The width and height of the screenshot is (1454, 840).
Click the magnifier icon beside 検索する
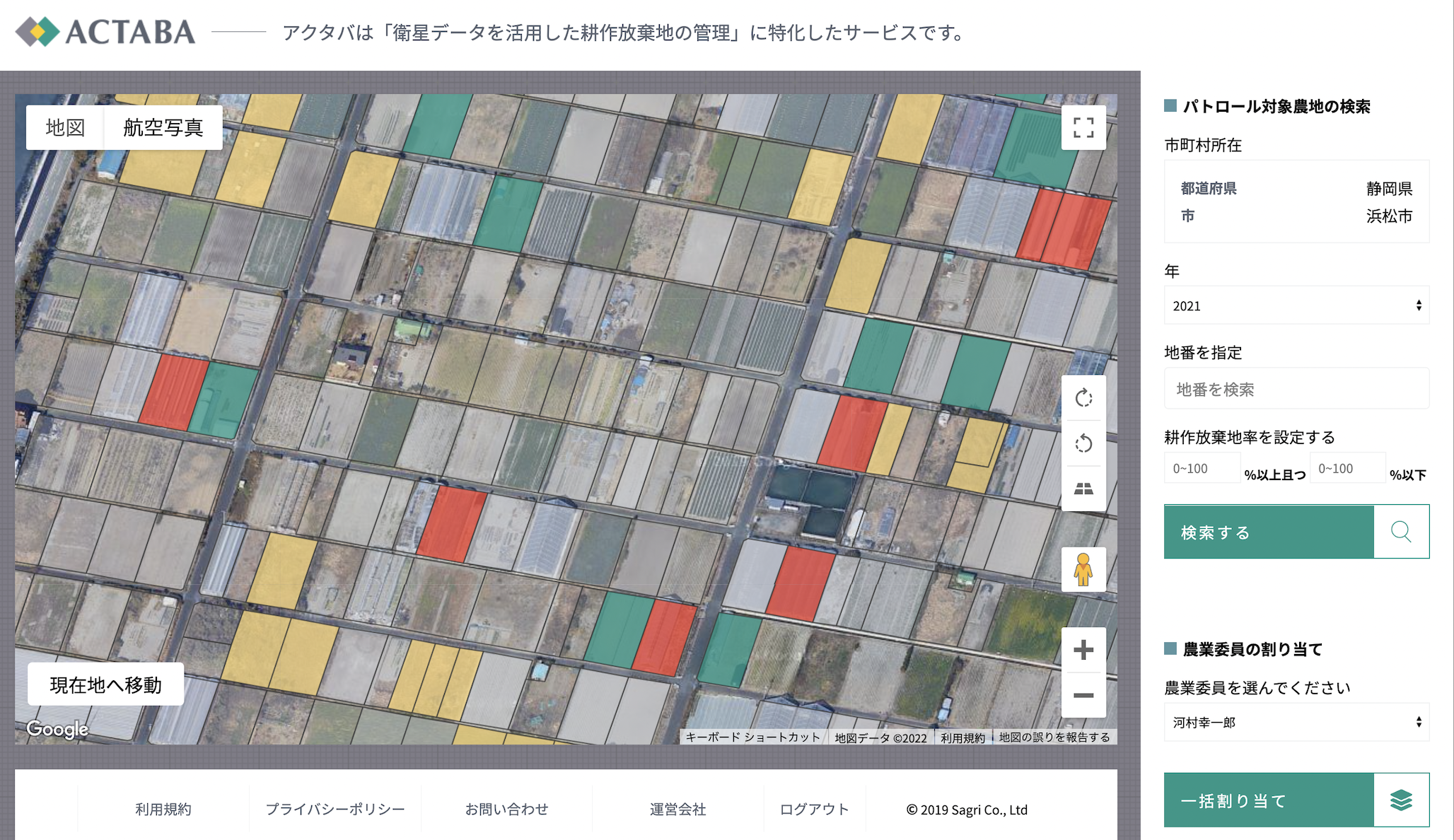(1401, 532)
